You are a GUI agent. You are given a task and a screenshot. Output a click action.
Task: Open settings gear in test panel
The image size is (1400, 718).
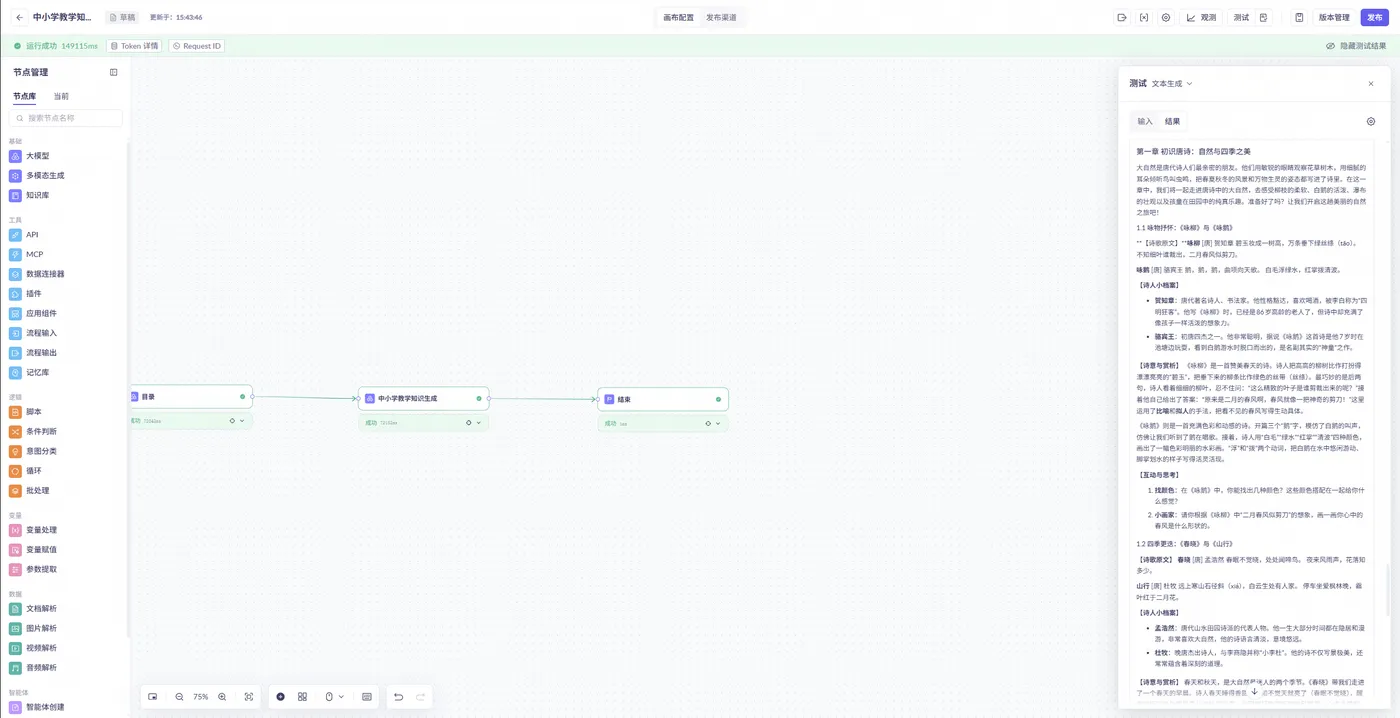(1371, 121)
